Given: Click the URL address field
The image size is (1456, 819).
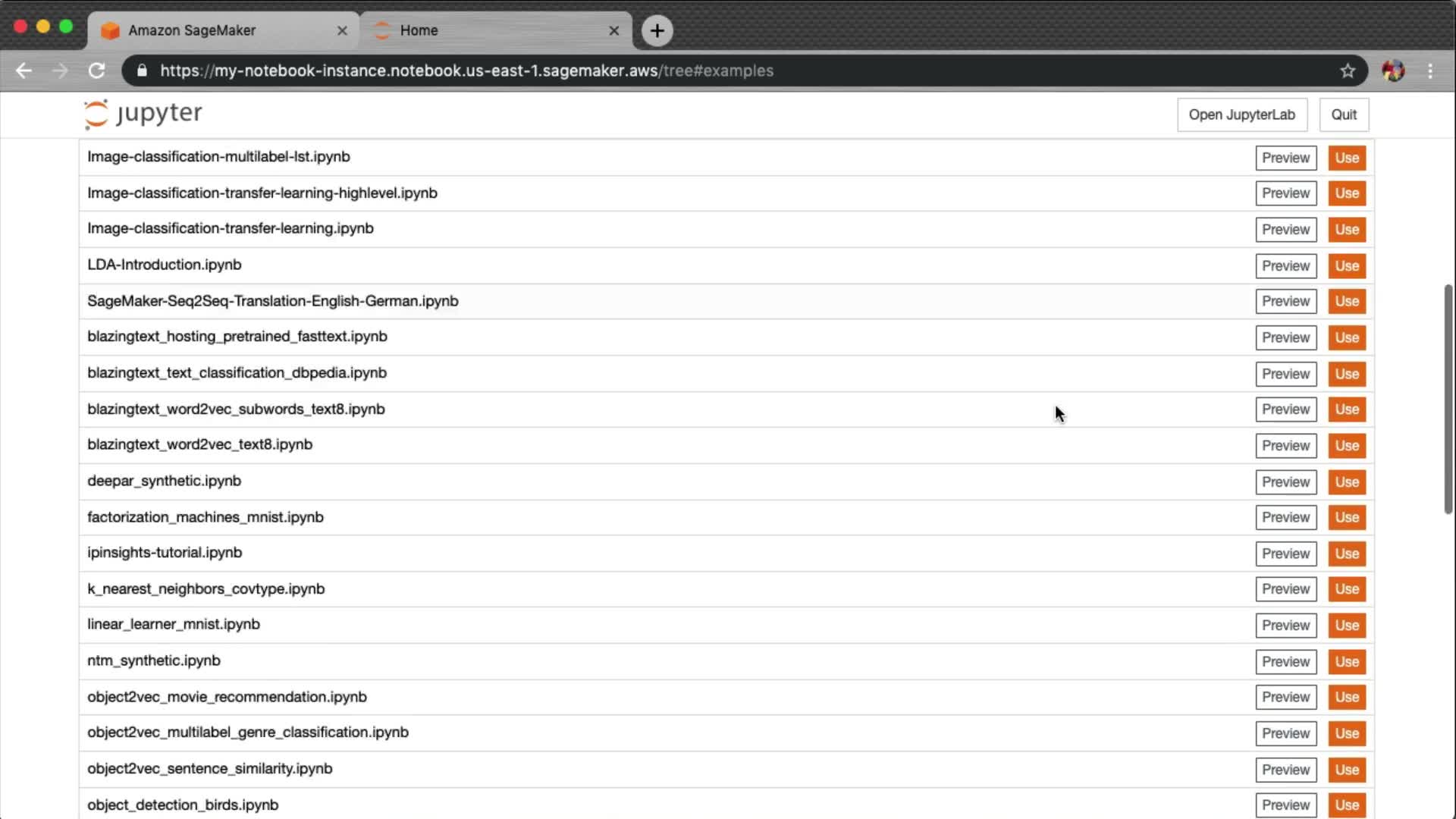Looking at the screenshot, I should [682, 71].
